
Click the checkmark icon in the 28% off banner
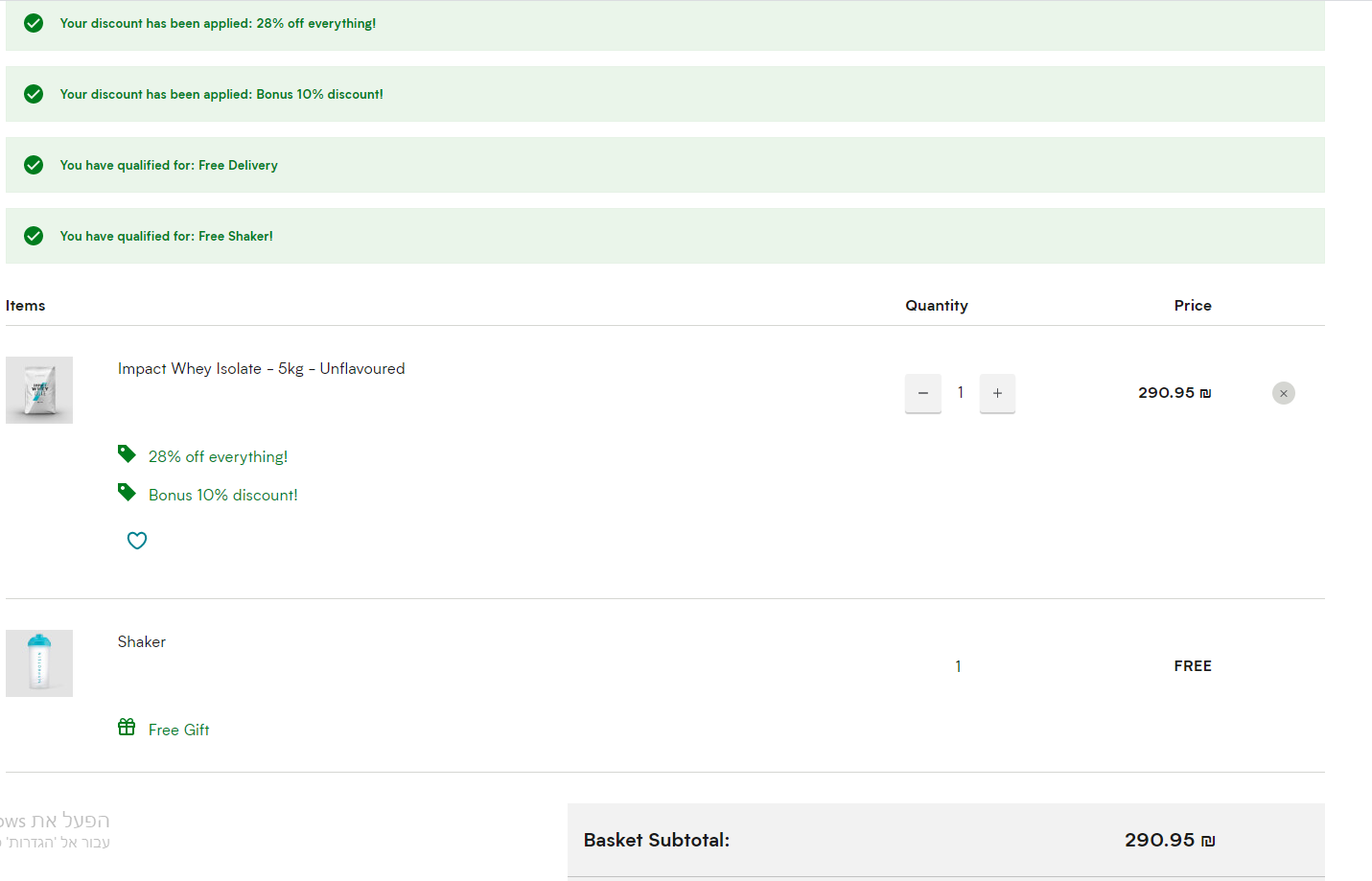click(x=34, y=23)
